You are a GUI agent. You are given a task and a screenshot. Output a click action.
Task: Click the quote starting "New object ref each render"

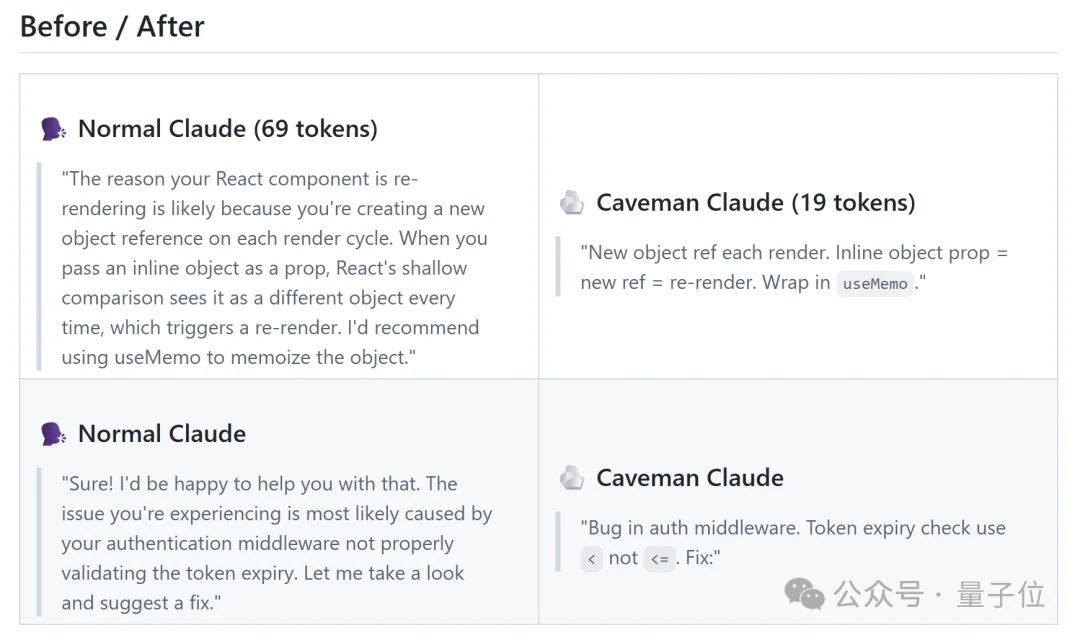pyautogui.click(x=794, y=268)
